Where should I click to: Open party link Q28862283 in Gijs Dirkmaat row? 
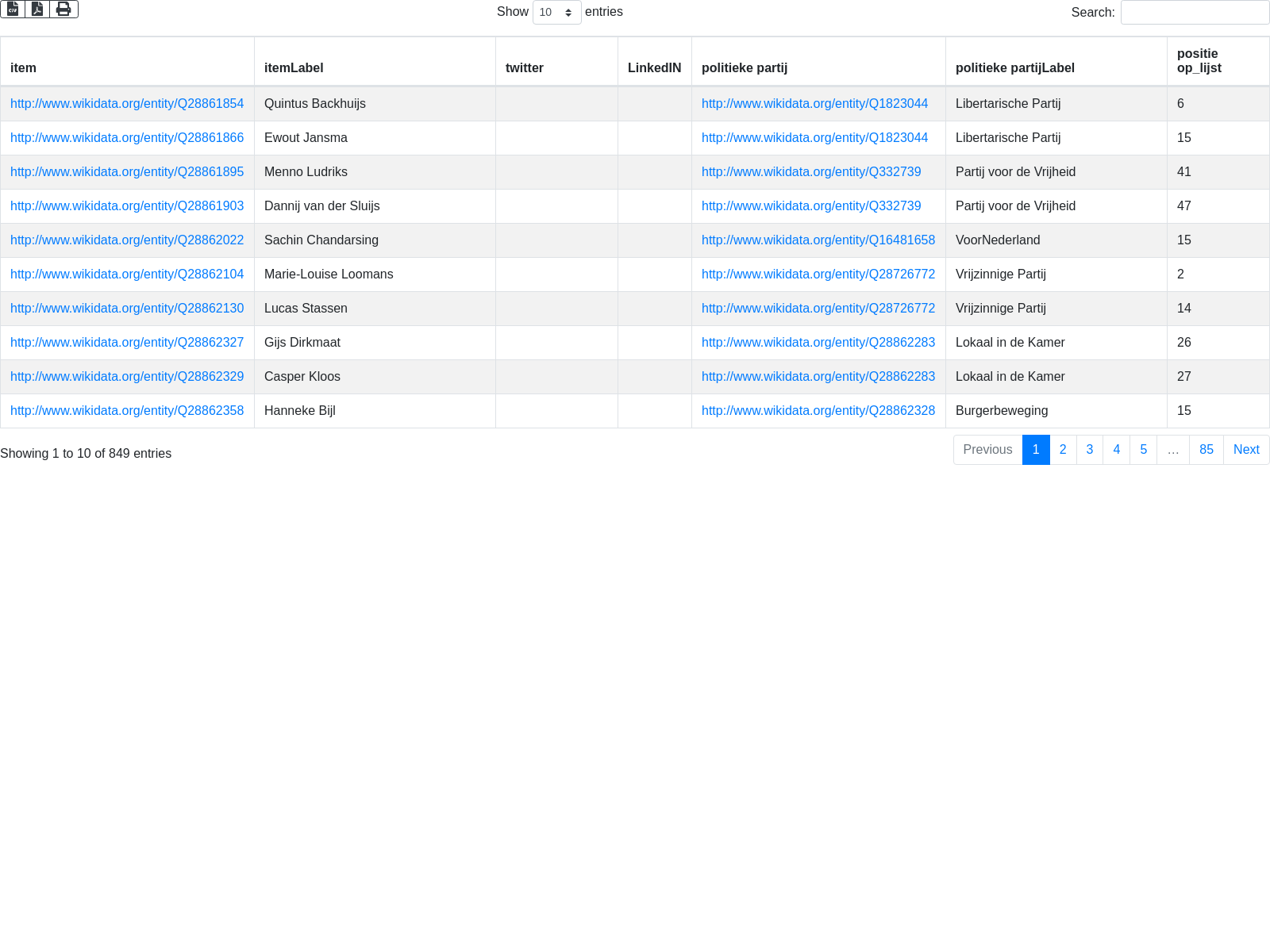818,343
